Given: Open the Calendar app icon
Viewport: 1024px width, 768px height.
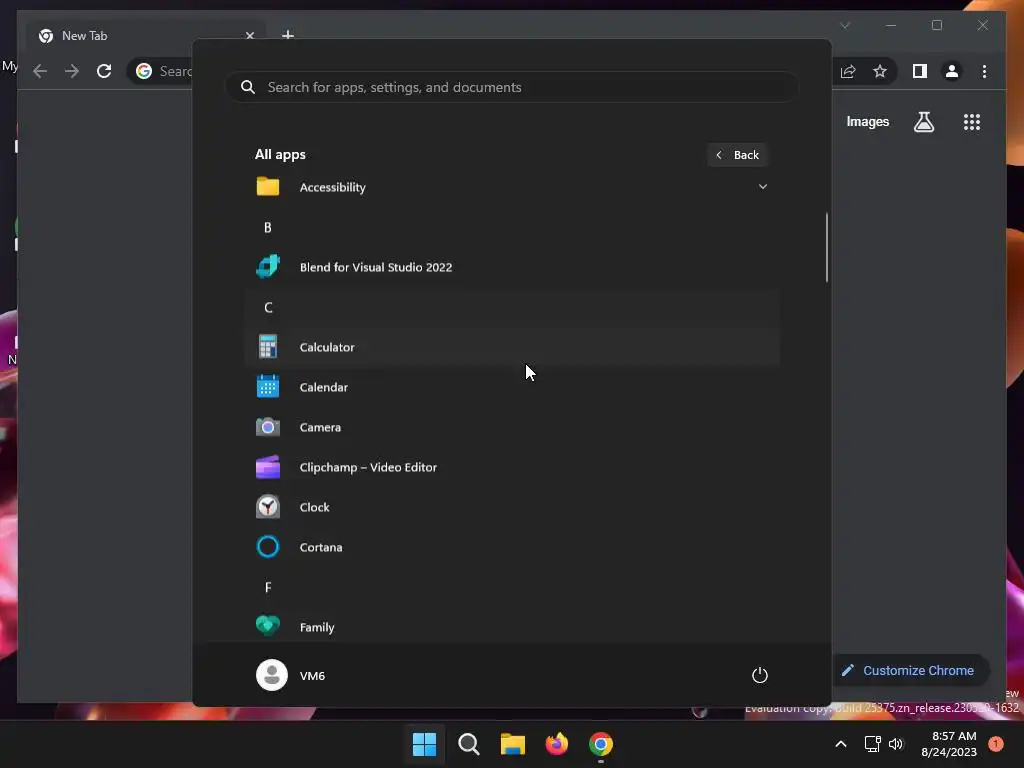Looking at the screenshot, I should tap(268, 387).
